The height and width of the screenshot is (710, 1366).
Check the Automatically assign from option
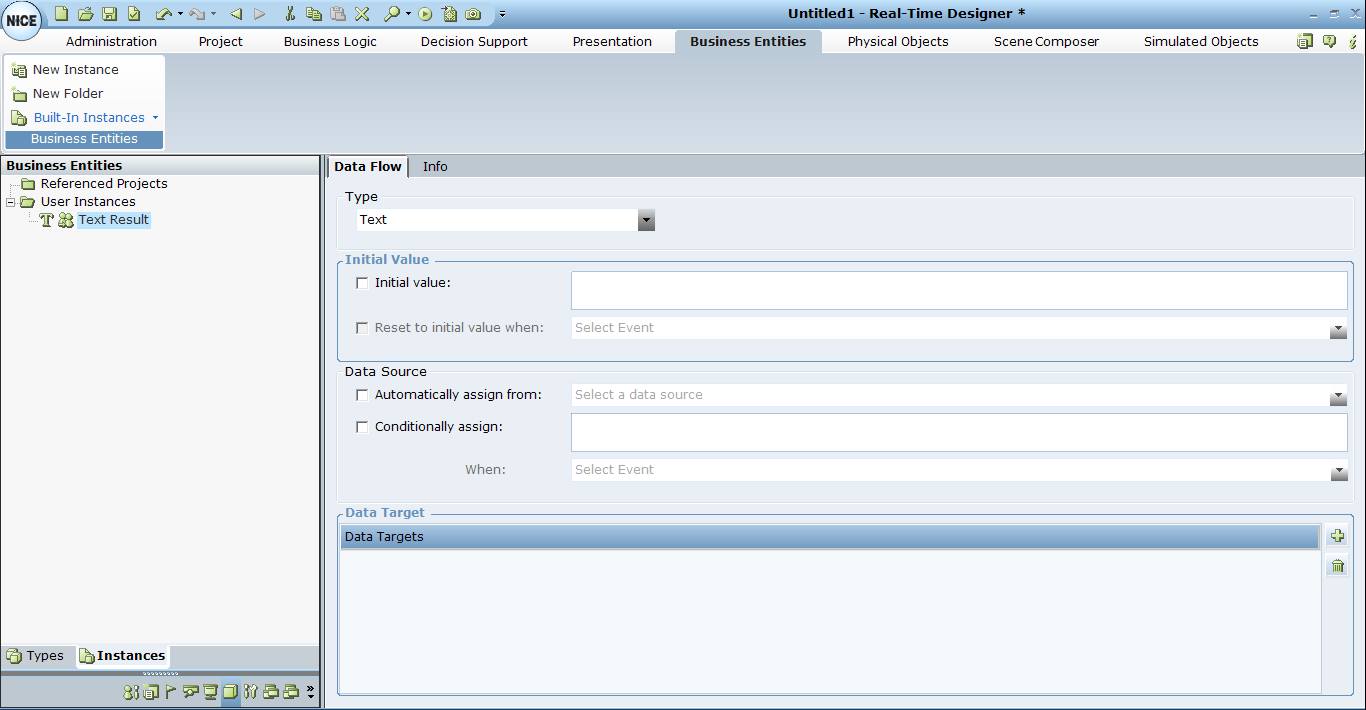362,395
